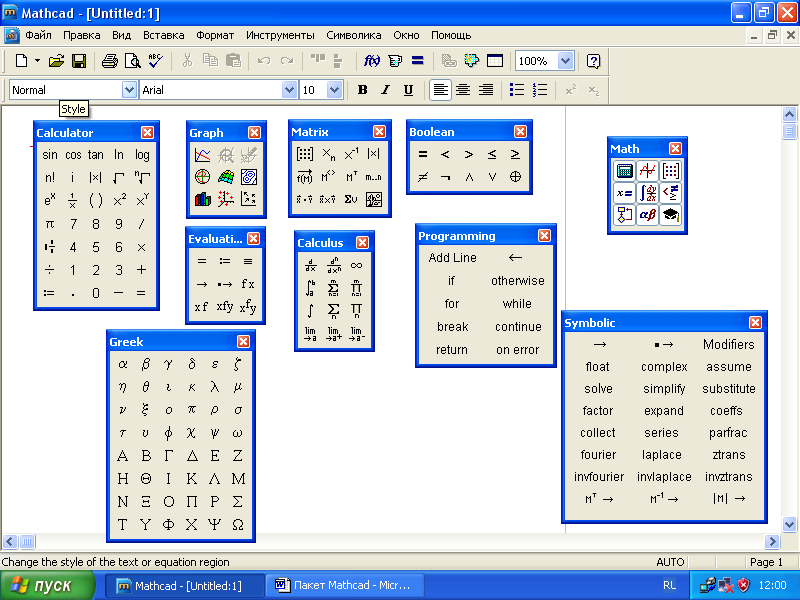Image resolution: width=800 pixels, height=600 pixels.
Task: Open the New document dropdown arrow
Action: 37,61
